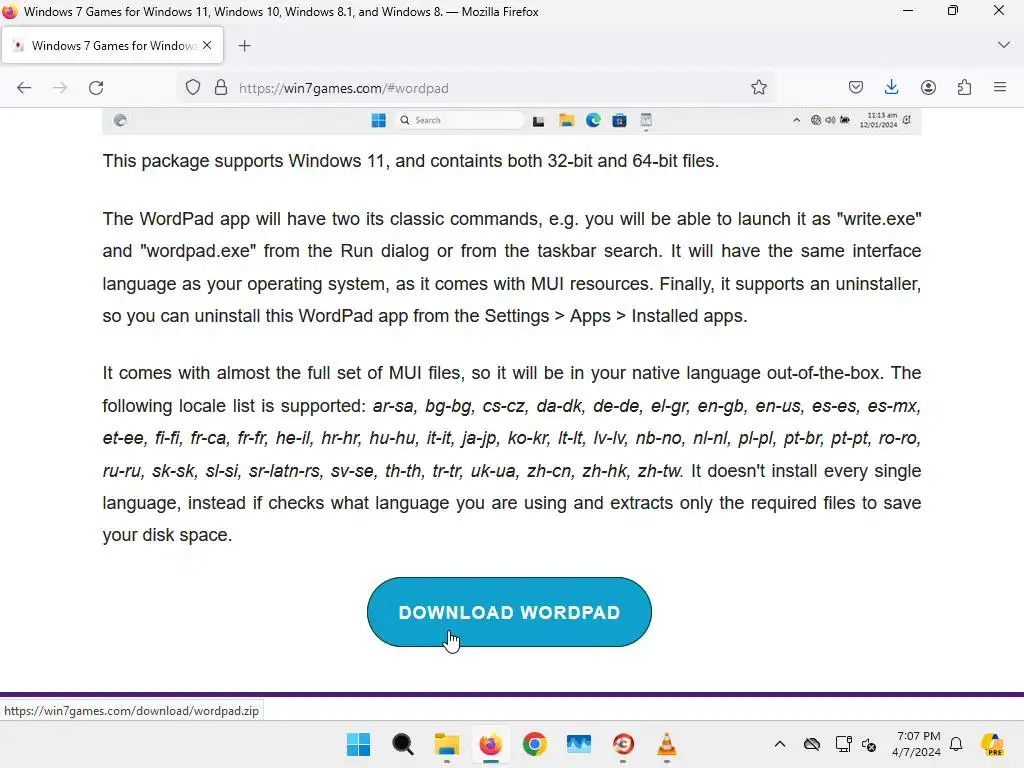
Task: Restore down the Firefox window
Action: coord(953,10)
